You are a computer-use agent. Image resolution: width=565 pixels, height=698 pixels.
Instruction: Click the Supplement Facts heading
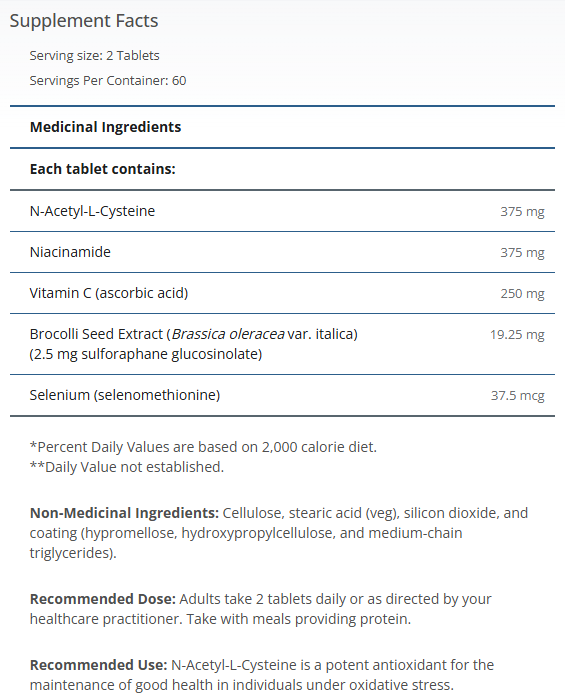[x=84, y=21]
